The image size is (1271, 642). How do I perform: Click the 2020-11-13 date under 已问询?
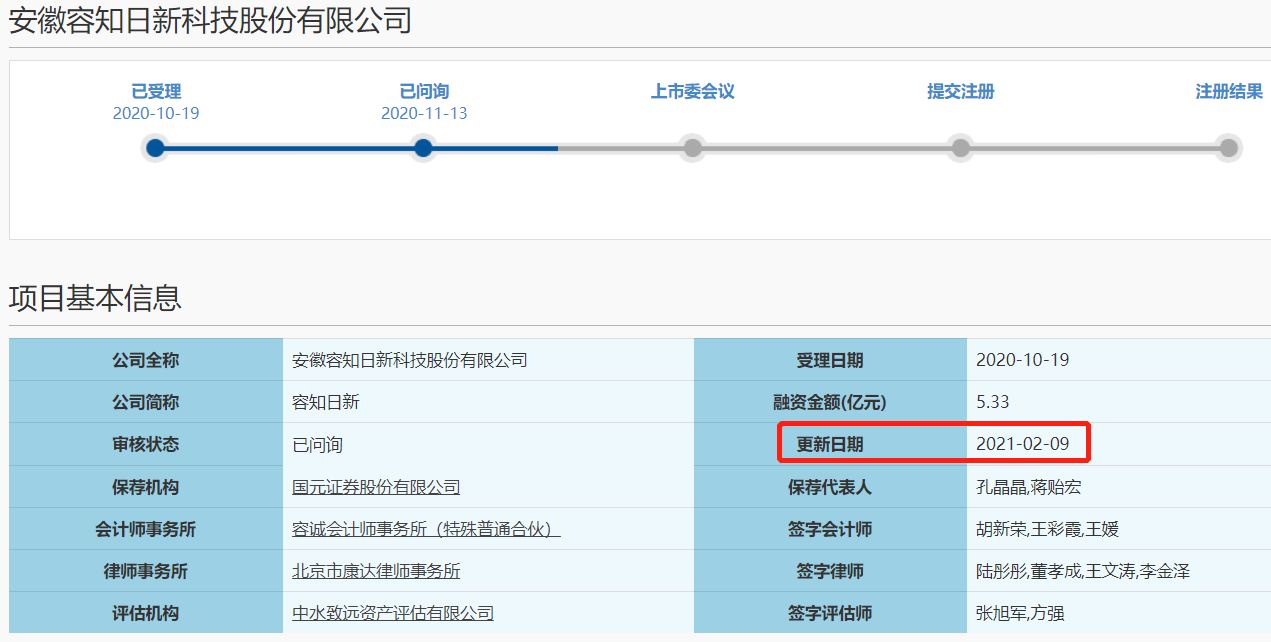[x=424, y=114]
